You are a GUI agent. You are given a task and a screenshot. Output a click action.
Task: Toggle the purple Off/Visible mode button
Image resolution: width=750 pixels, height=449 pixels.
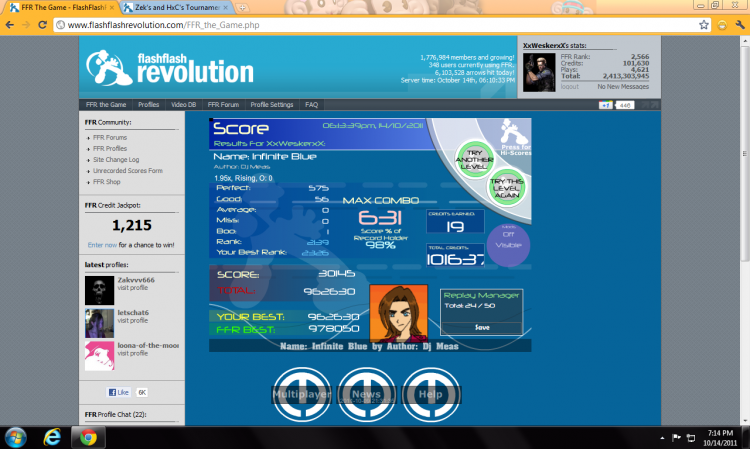click(x=508, y=245)
